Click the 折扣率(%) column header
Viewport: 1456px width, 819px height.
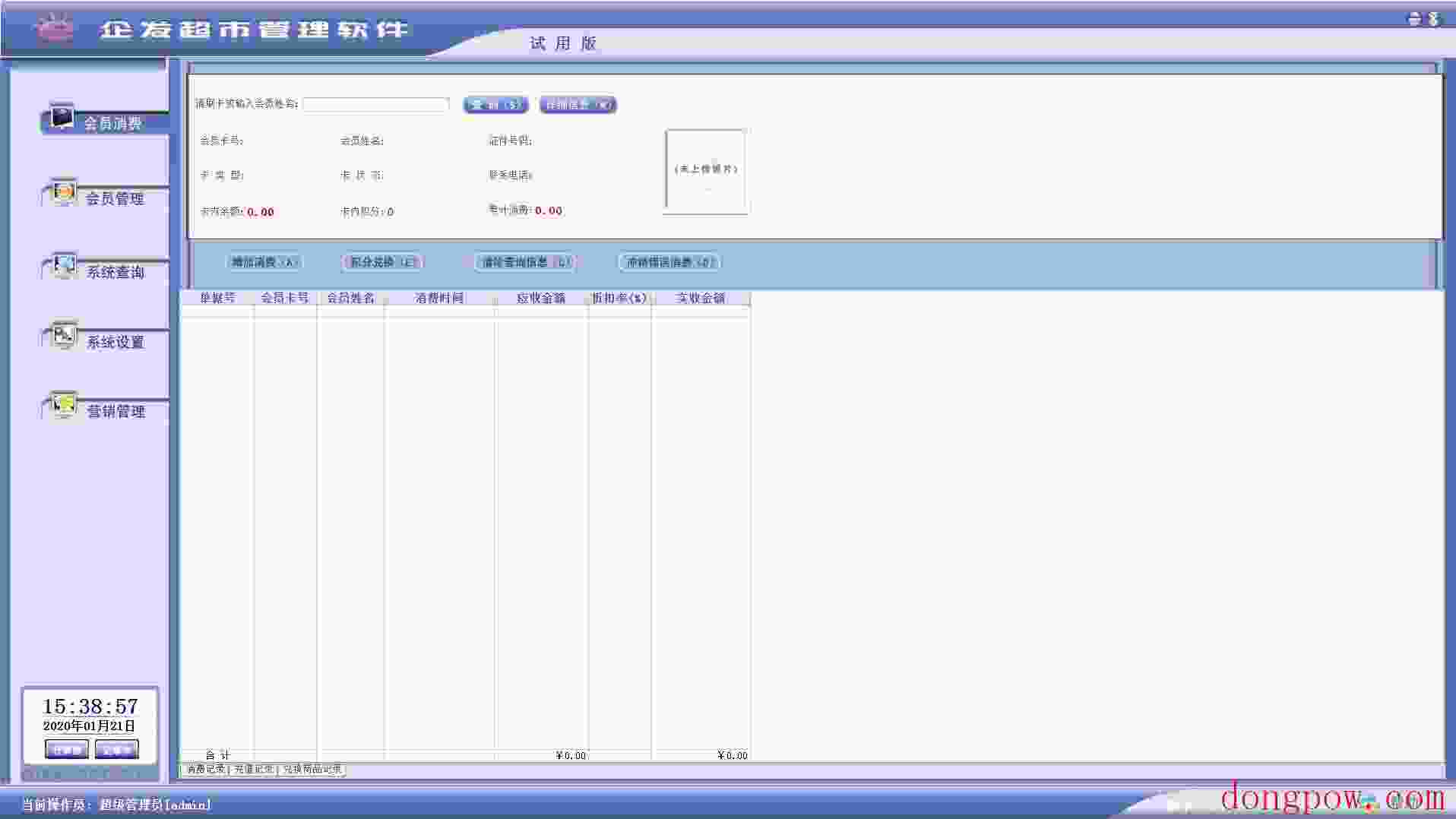point(619,298)
